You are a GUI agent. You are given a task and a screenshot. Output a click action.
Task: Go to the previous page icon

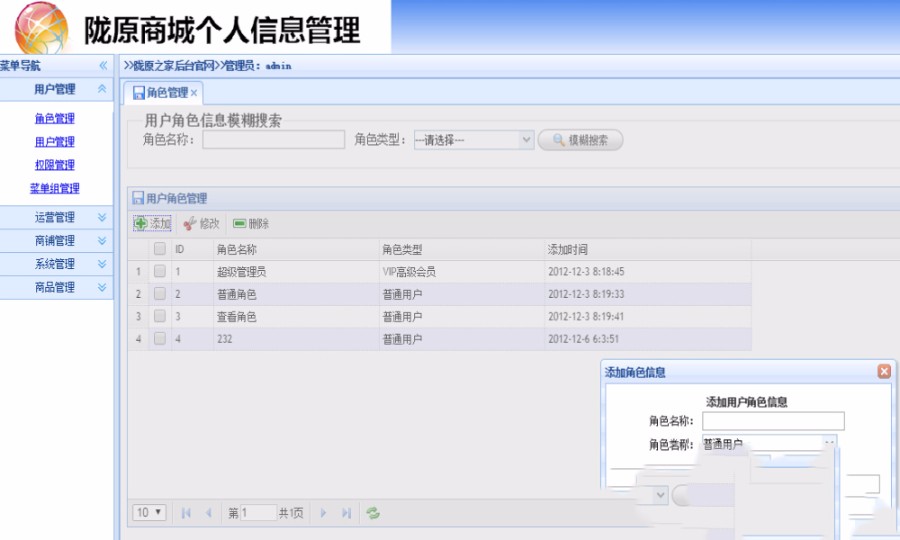click(x=209, y=513)
